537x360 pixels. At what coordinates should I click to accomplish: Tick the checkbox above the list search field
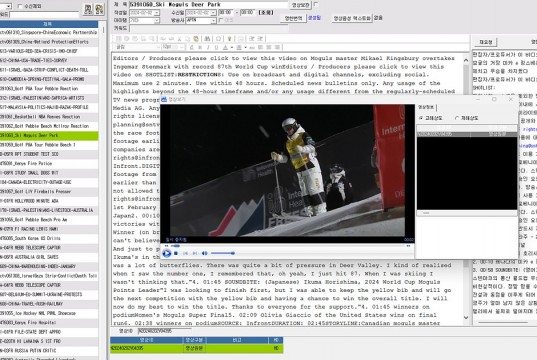(x=20, y=6)
